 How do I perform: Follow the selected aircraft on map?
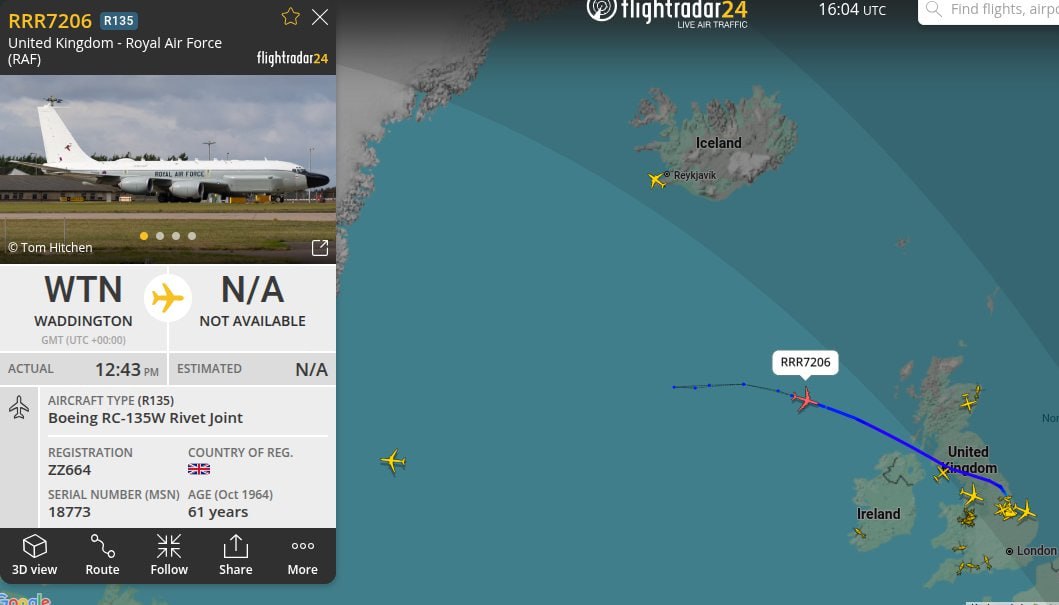tap(169, 555)
